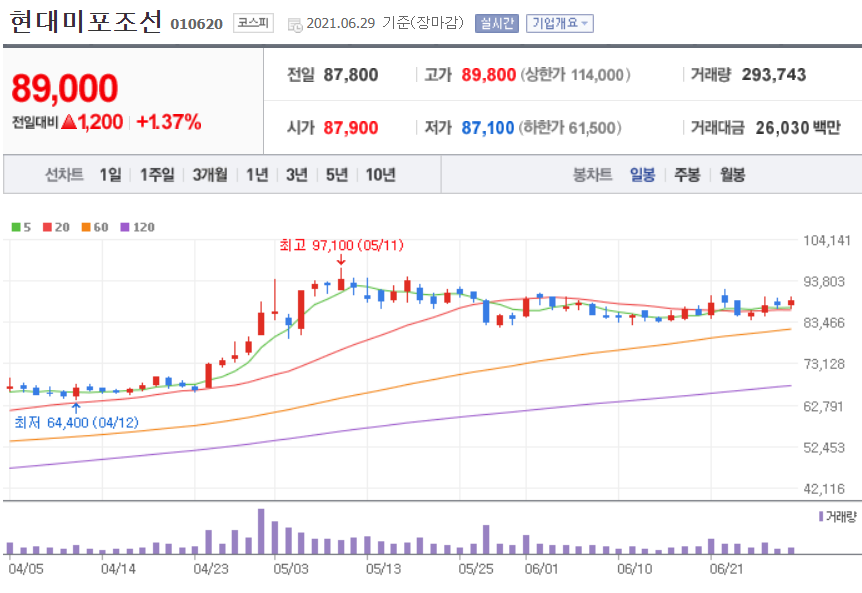Open the 기업개요 dropdown

[x=560, y=23]
